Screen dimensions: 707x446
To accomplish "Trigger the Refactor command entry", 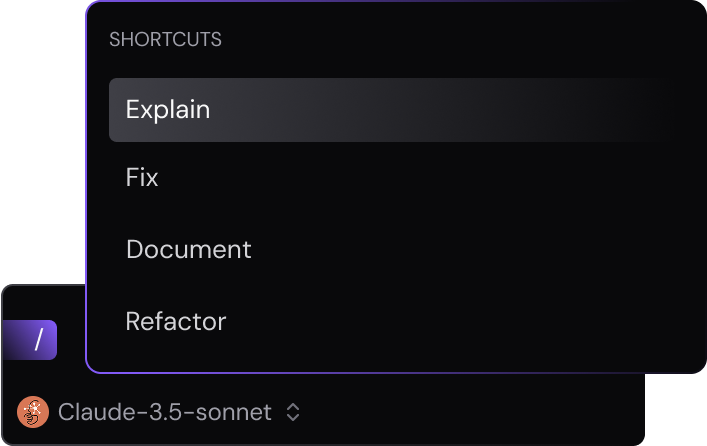I will 392,322.
